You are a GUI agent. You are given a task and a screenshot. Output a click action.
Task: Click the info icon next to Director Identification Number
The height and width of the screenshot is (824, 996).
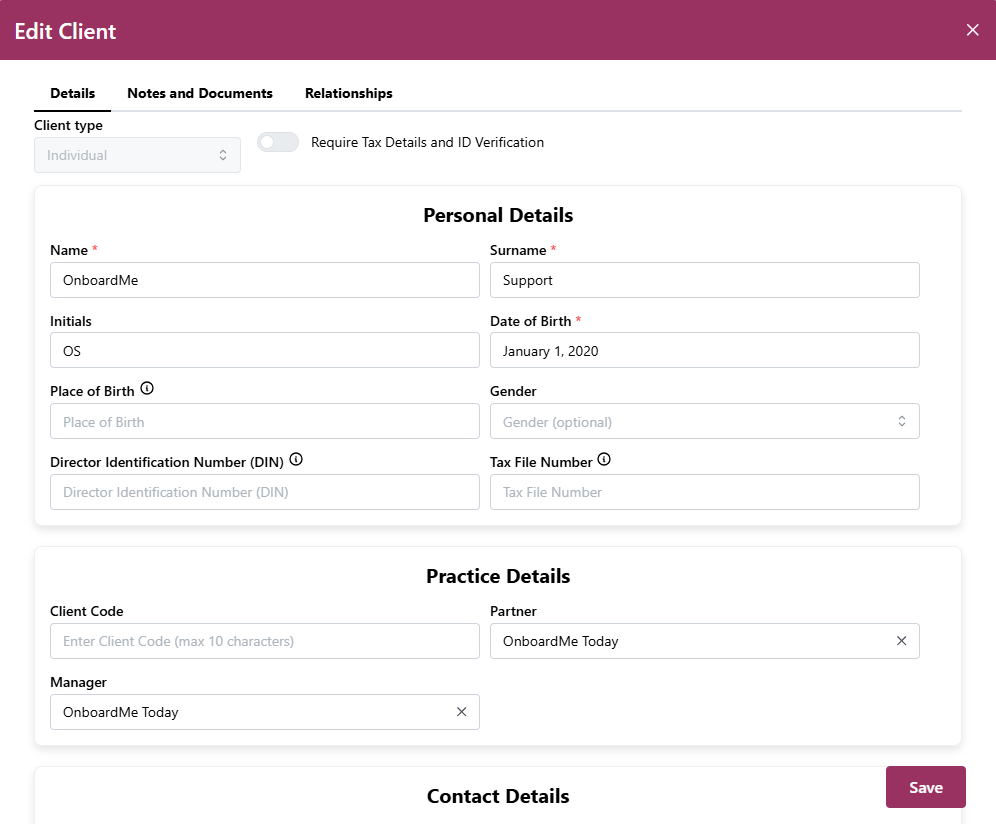(x=296, y=460)
